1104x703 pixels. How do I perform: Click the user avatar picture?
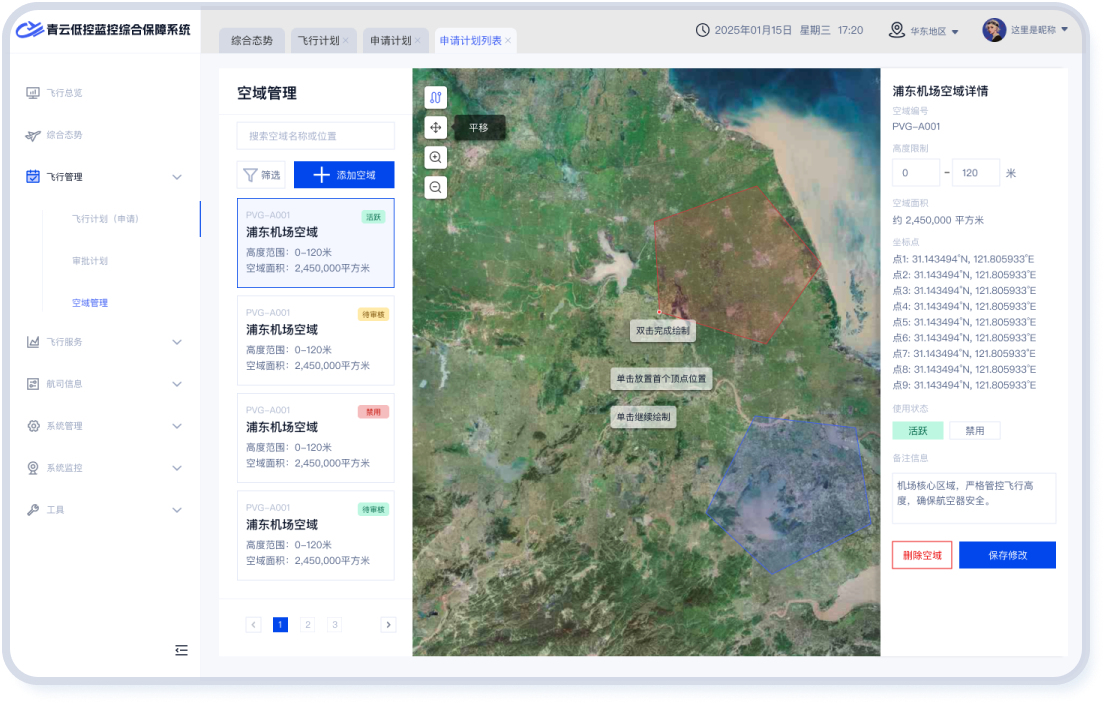(993, 30)
